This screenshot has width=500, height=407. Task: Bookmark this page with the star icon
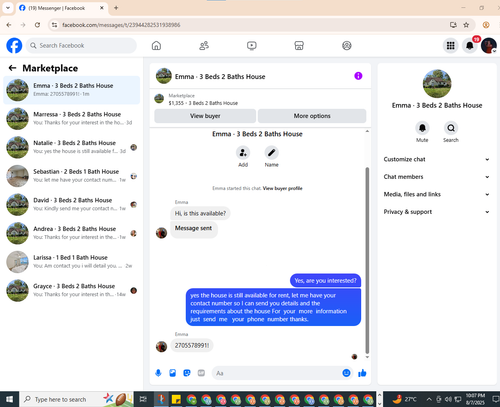click(466, 25)
